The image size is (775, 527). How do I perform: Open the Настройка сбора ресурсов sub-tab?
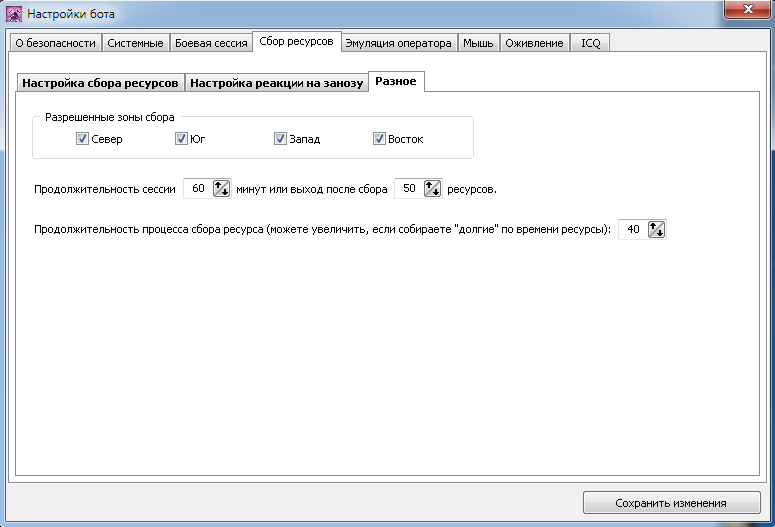click(x=100, y=83)
